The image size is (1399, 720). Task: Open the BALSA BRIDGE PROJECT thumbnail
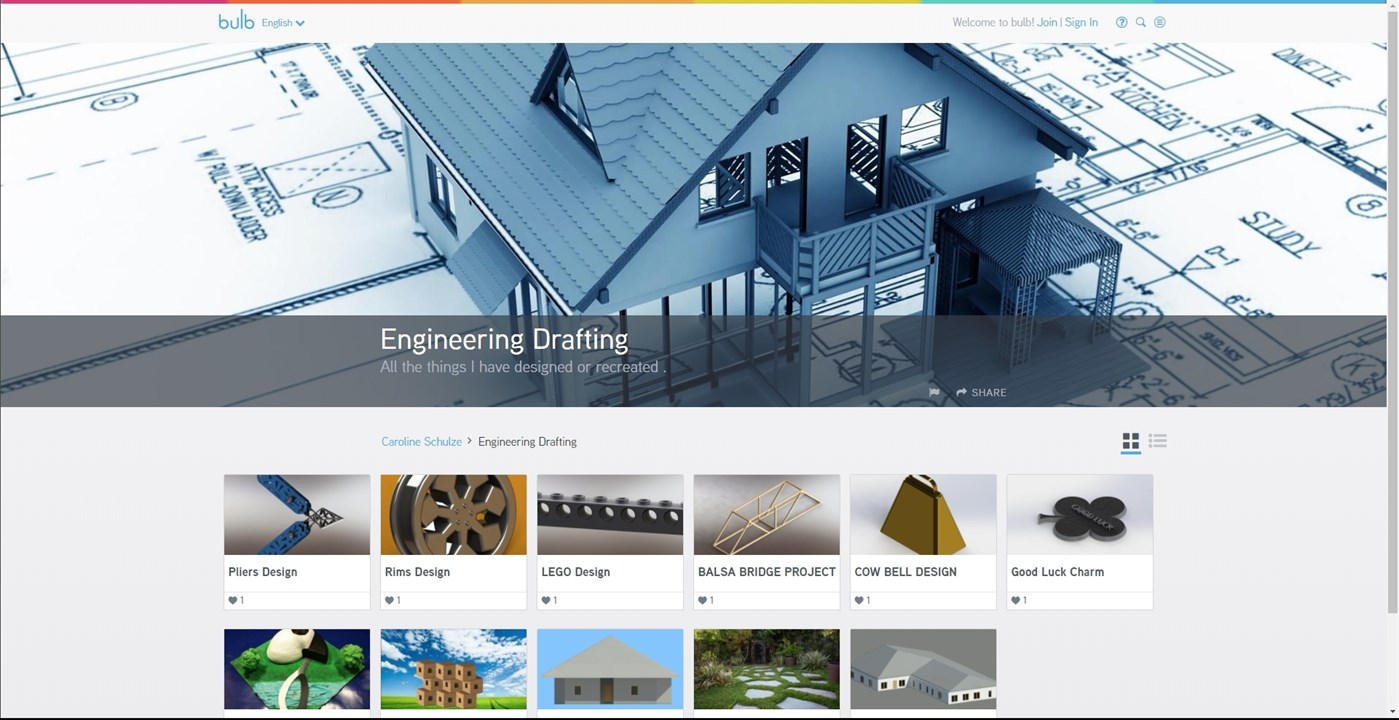(766, 515)
